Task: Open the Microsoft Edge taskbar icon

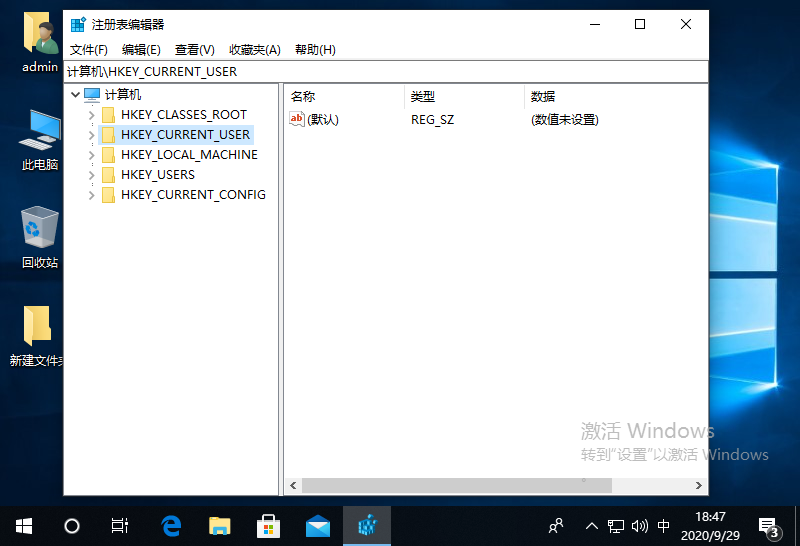Action: coord(171,525)
